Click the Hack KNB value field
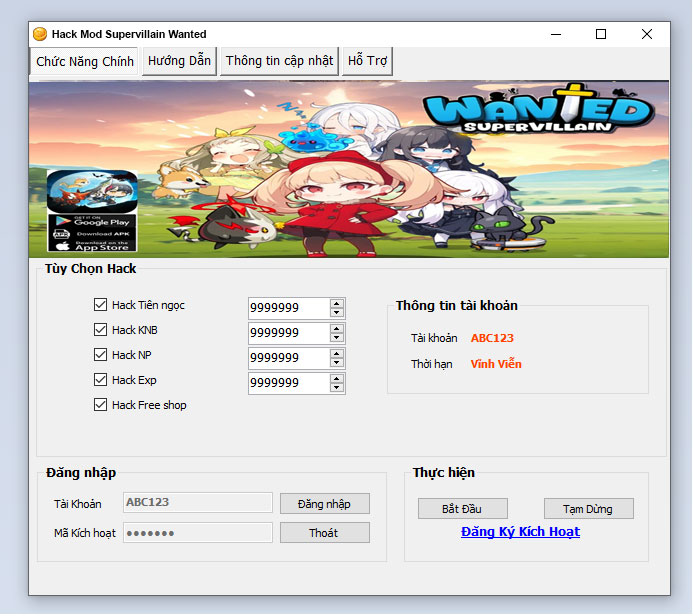This screenshot has width=693, height=616. 289,333
